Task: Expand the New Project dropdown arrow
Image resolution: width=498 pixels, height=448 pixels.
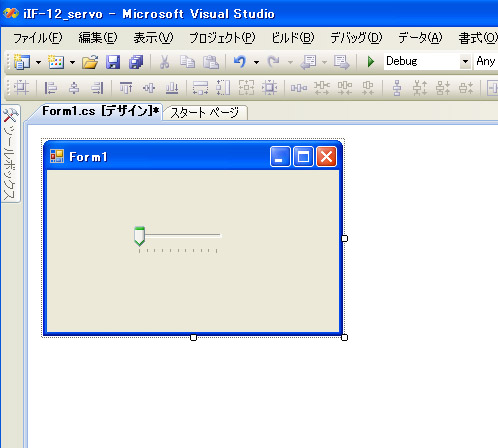Action: [39, 62]
